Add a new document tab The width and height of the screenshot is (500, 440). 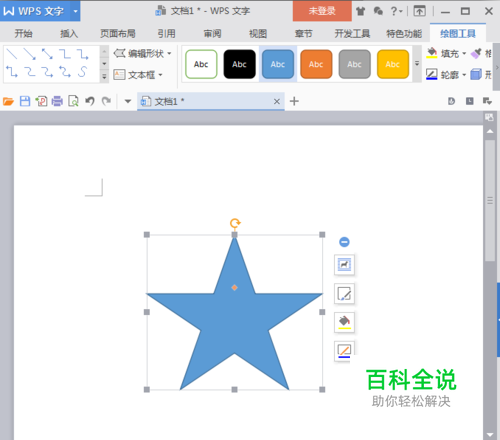294,101
